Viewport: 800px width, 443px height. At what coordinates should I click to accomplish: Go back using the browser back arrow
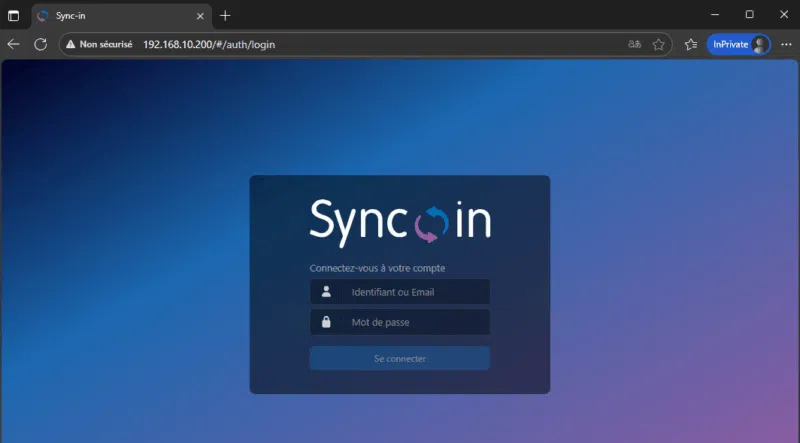(x=13, y=44)
